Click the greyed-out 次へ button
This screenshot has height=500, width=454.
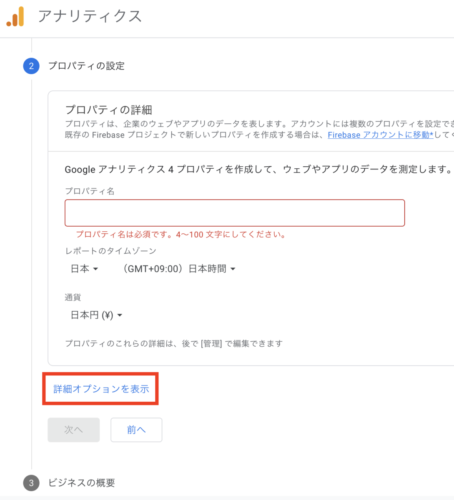74,430
